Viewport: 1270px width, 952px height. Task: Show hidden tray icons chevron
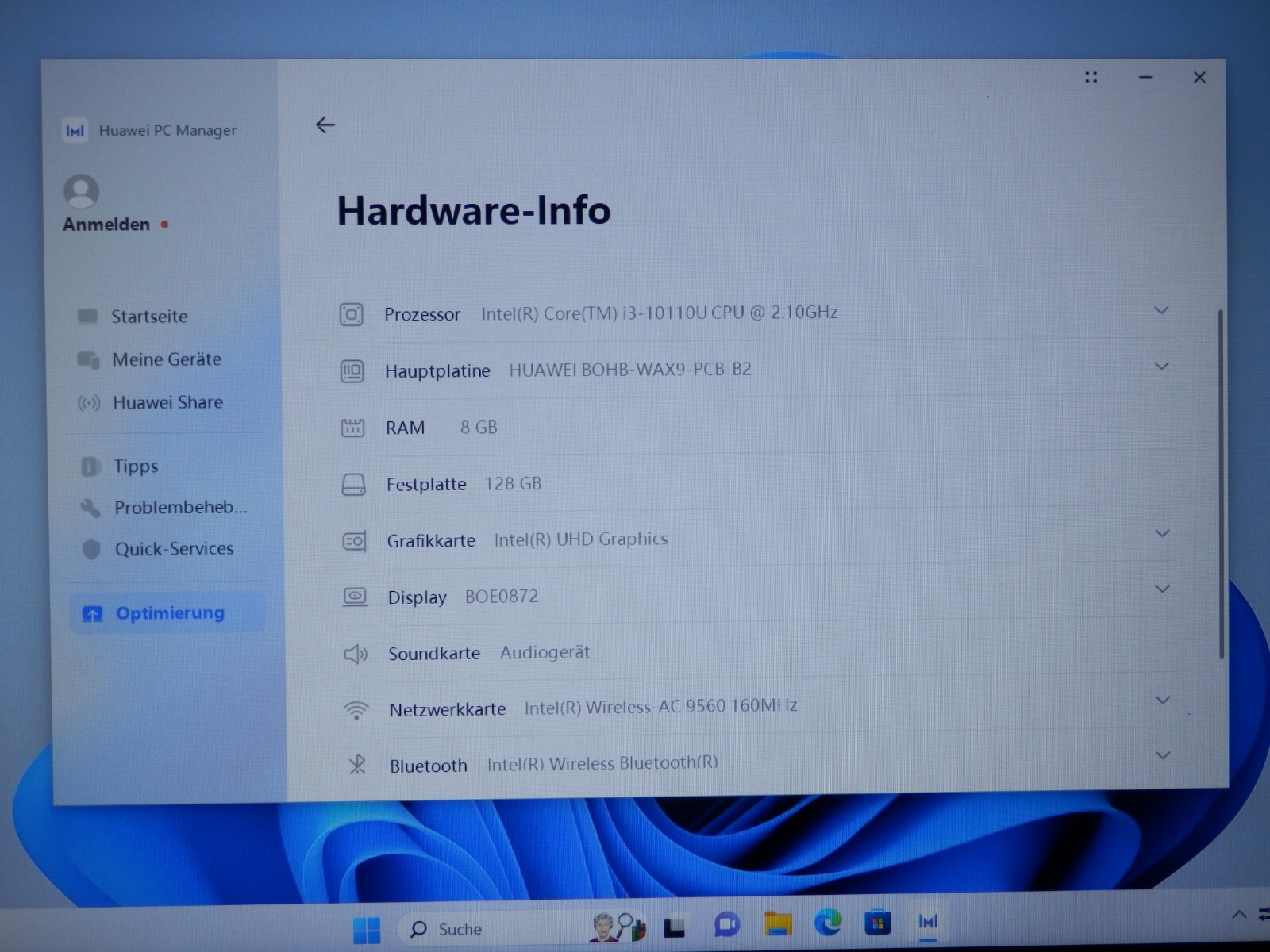pos(1238,915)
